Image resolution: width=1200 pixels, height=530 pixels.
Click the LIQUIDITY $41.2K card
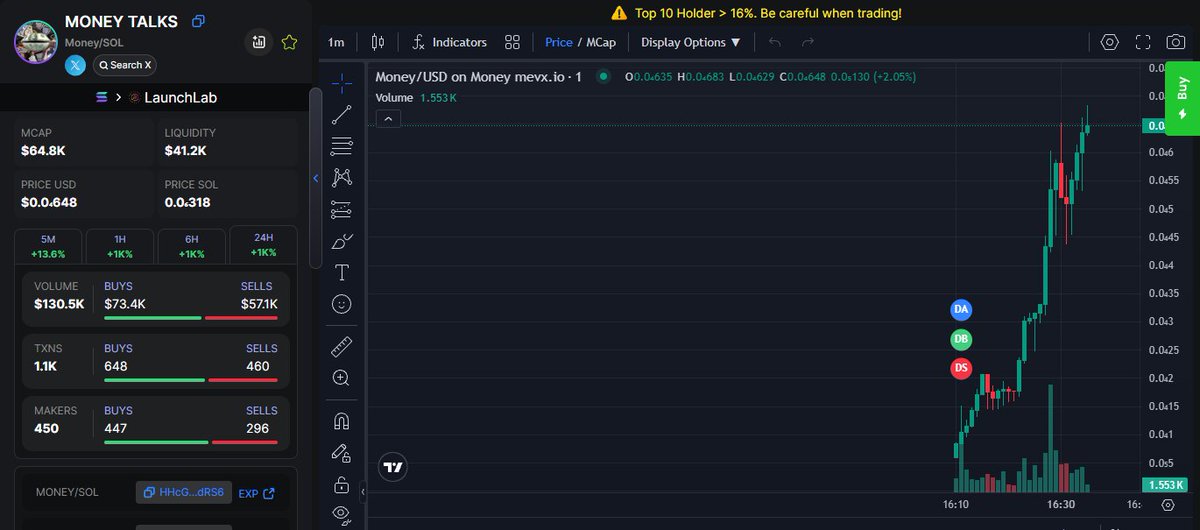pos(228,142)
